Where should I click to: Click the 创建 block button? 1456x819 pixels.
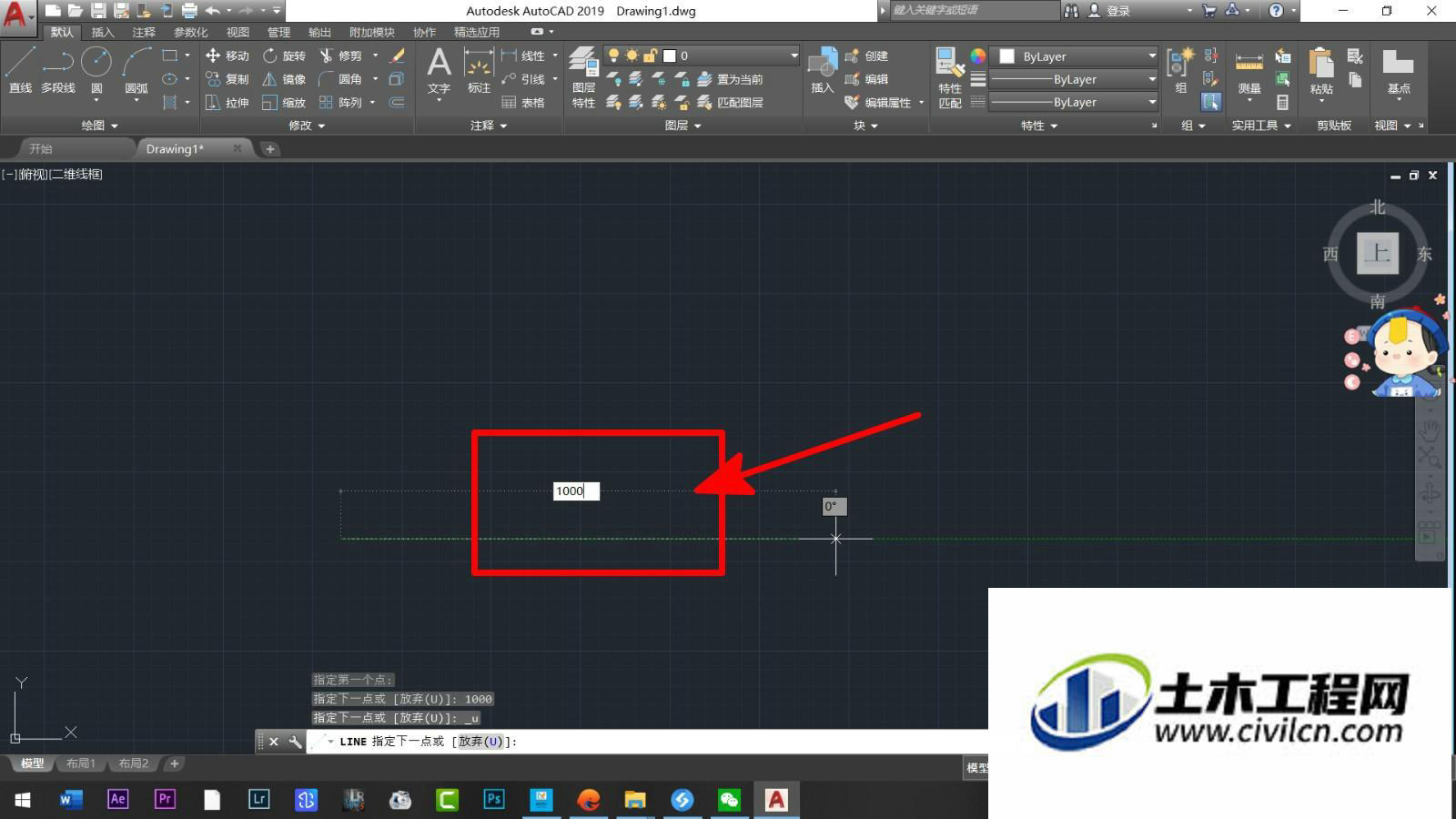tap(866, 56)
